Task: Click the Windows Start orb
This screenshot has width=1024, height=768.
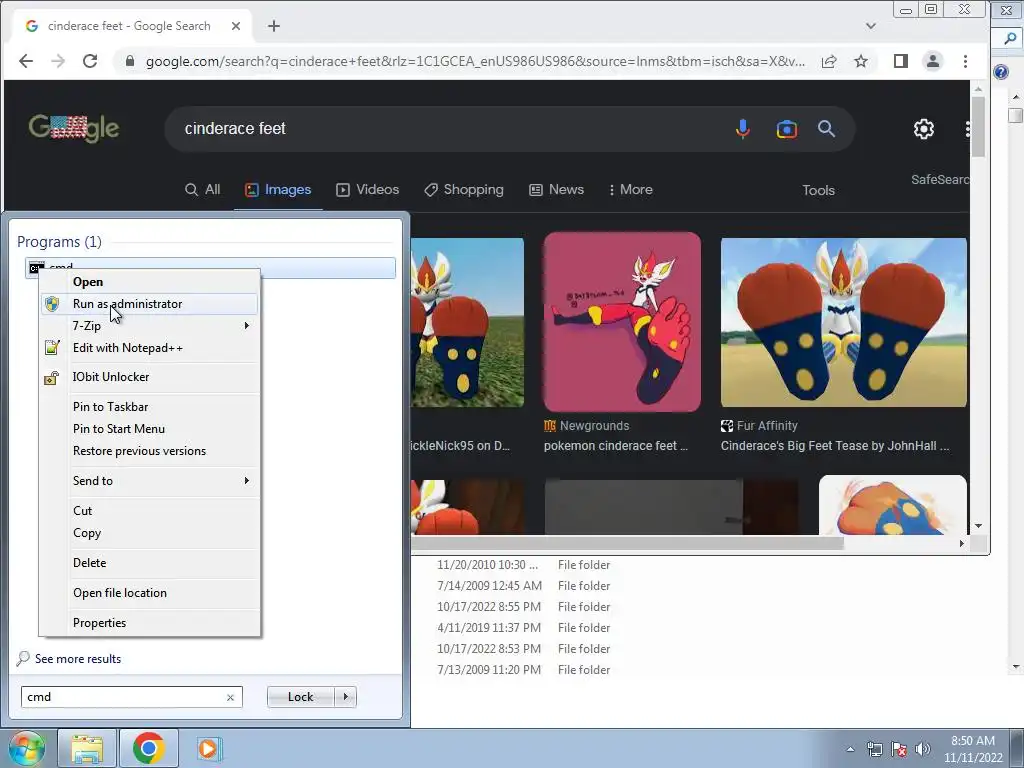Action: (x=26, y=748)
